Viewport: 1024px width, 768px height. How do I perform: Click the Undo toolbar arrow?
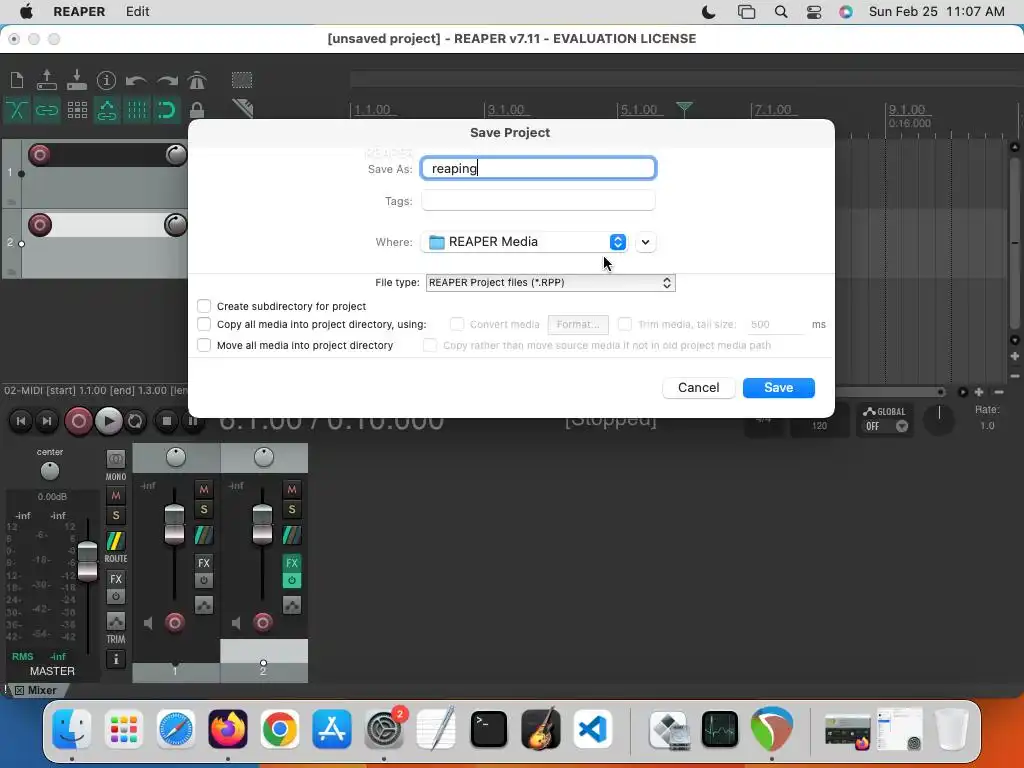pyautogui.click(x=136, y=80)
